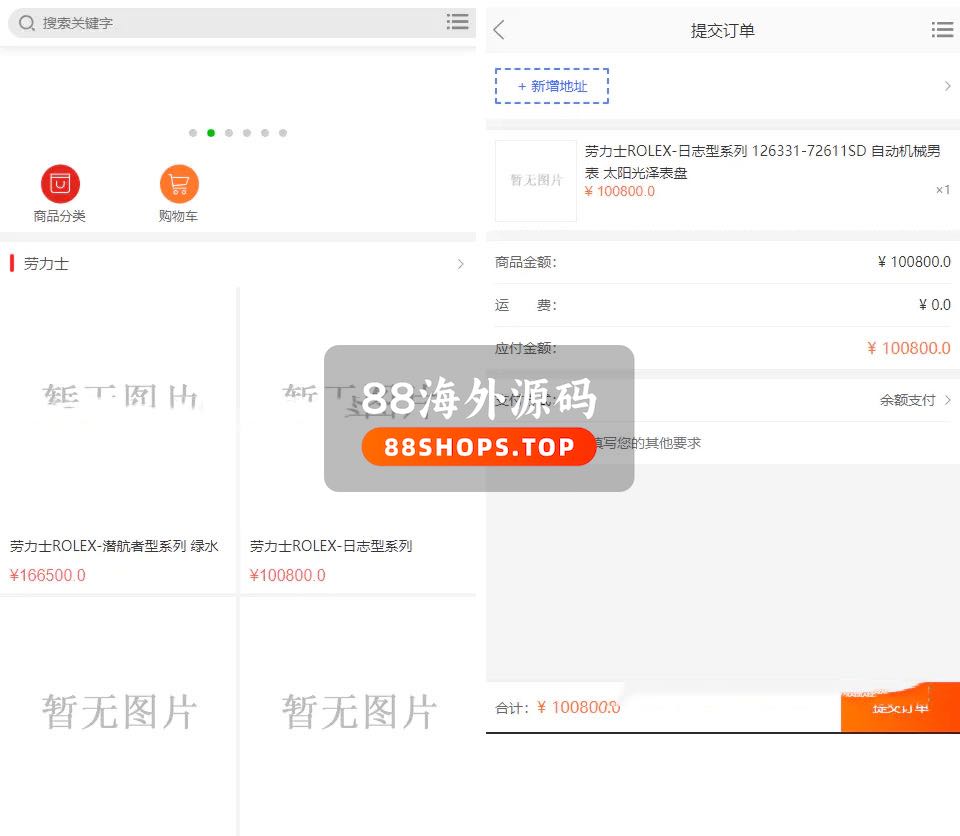Expand the 劳力士 section with its chevron

[460, 265]
